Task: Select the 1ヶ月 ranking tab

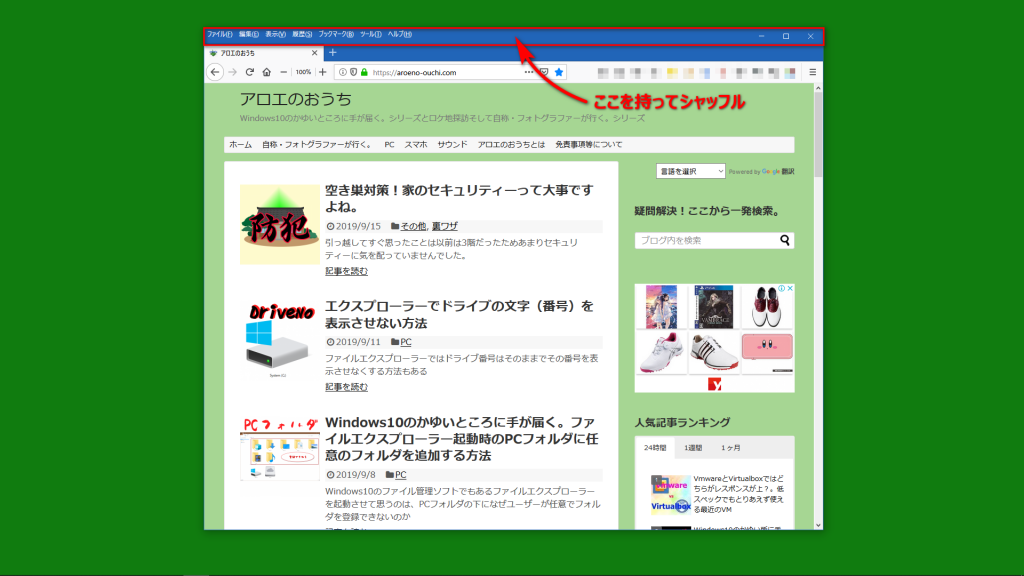Action: tap(731, 448)
